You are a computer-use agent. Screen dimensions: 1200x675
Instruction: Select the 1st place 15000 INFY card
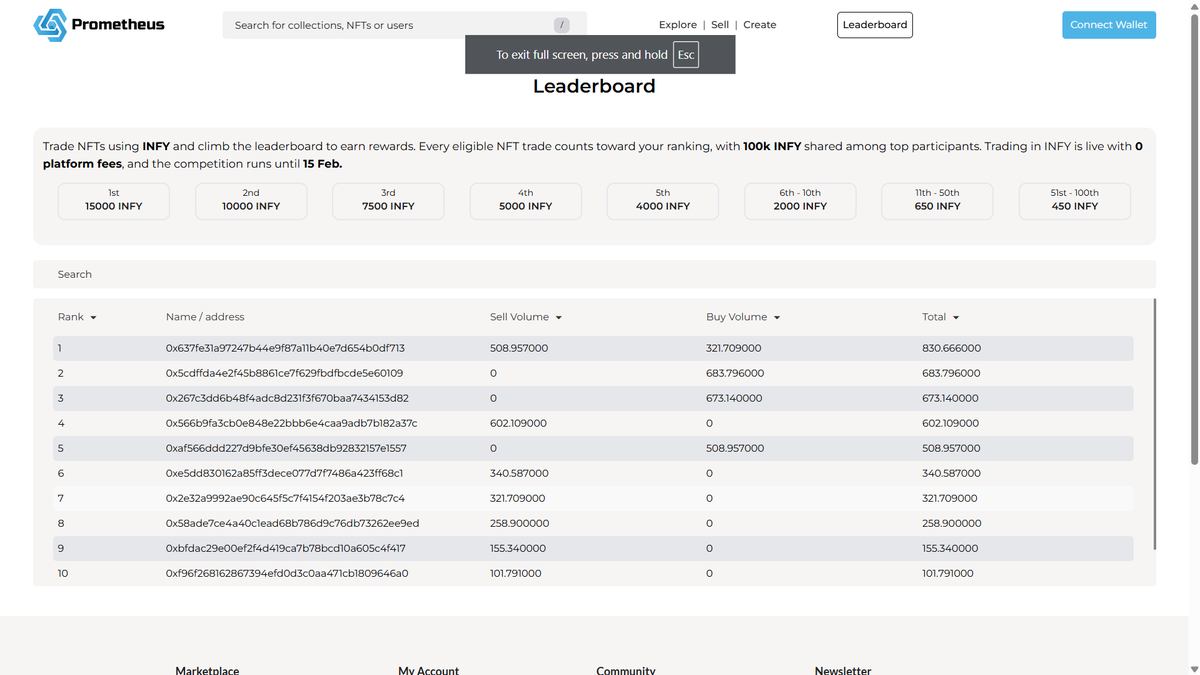tap(114, 201)
